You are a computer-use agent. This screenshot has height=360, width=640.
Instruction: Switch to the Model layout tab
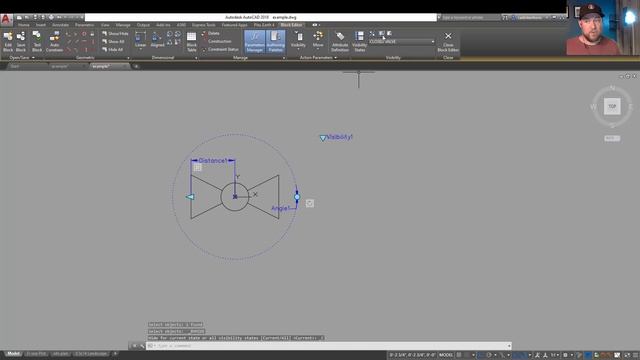click(x=13, y=353)
